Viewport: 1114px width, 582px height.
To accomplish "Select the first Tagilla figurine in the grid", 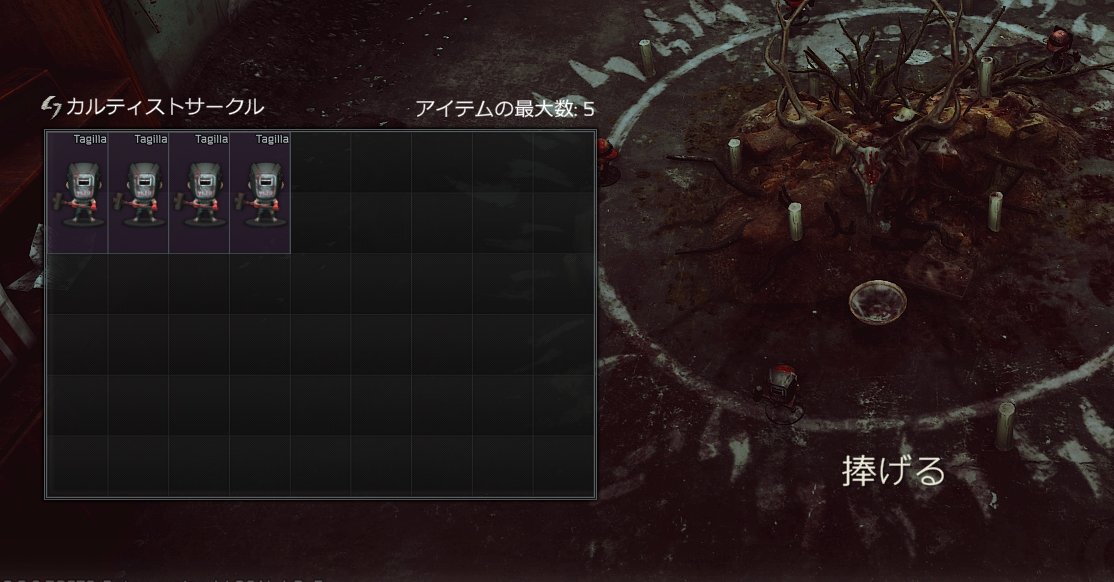I will [77, 193].
